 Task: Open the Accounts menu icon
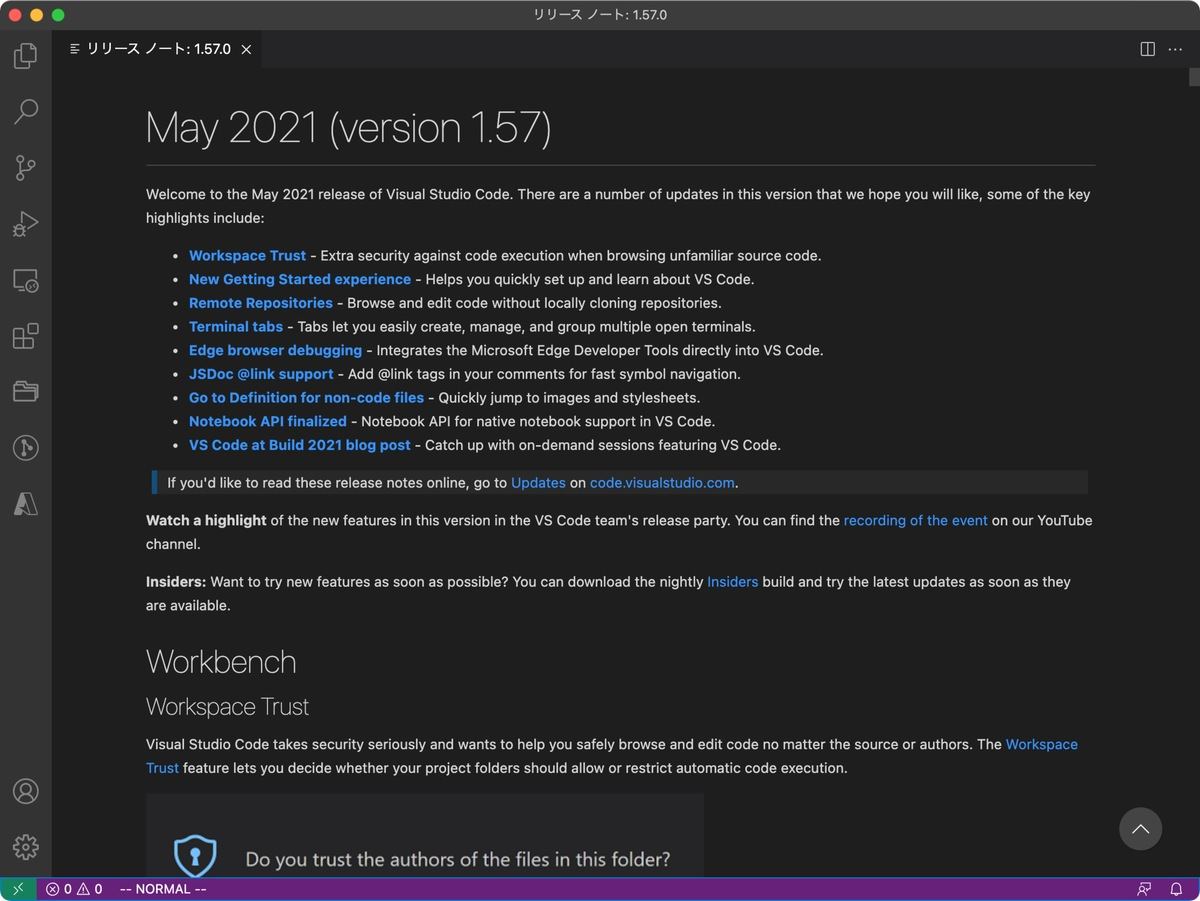pos(26,791)
